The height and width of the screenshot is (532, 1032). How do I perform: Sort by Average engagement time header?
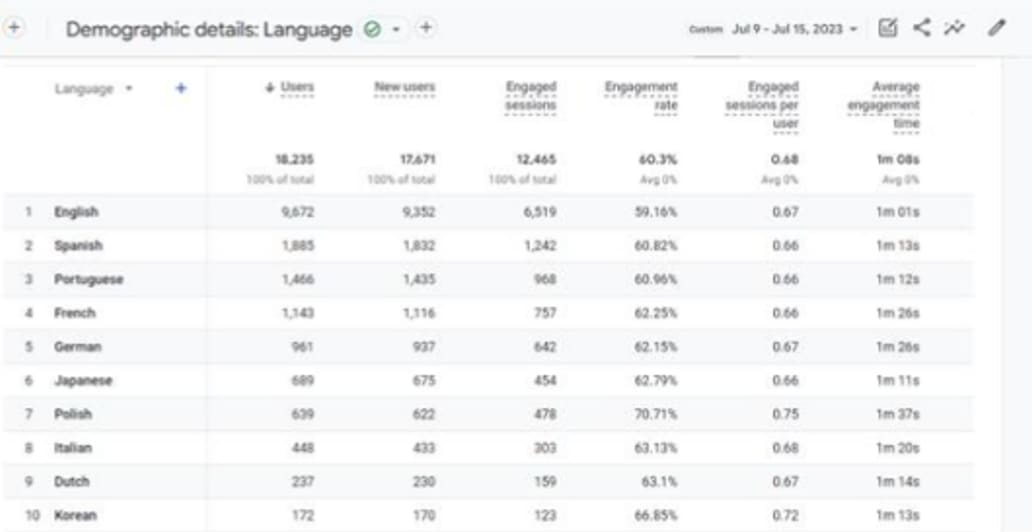(882, 106)
